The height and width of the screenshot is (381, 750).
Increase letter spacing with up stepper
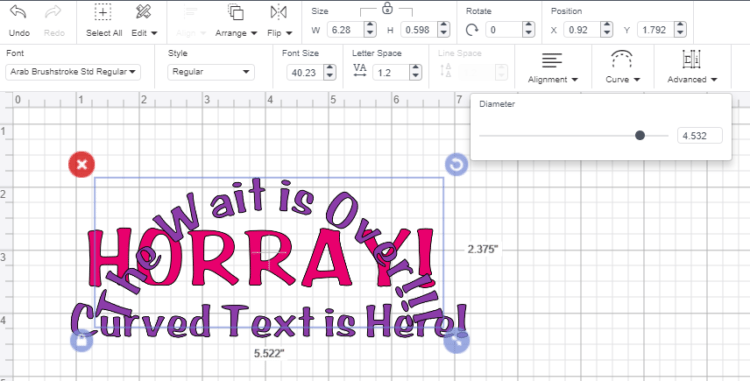416,69
